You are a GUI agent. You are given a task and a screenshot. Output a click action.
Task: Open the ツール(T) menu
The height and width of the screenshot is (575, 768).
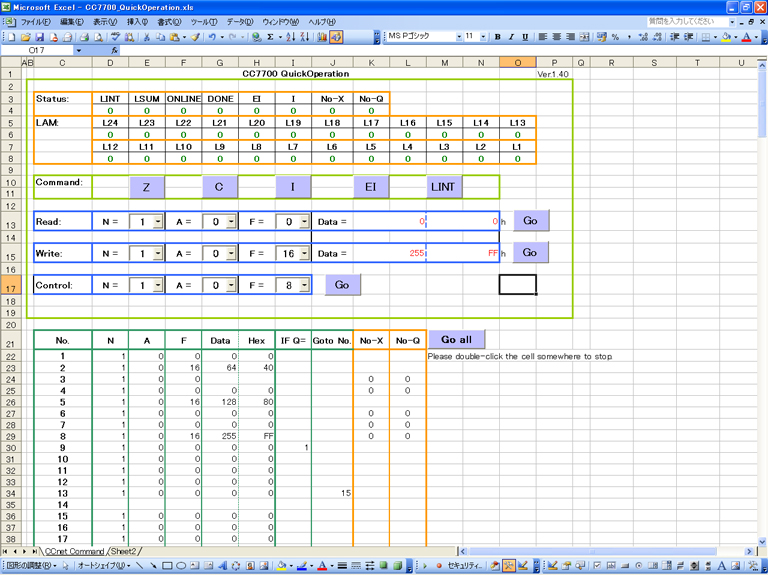[204, 22]
